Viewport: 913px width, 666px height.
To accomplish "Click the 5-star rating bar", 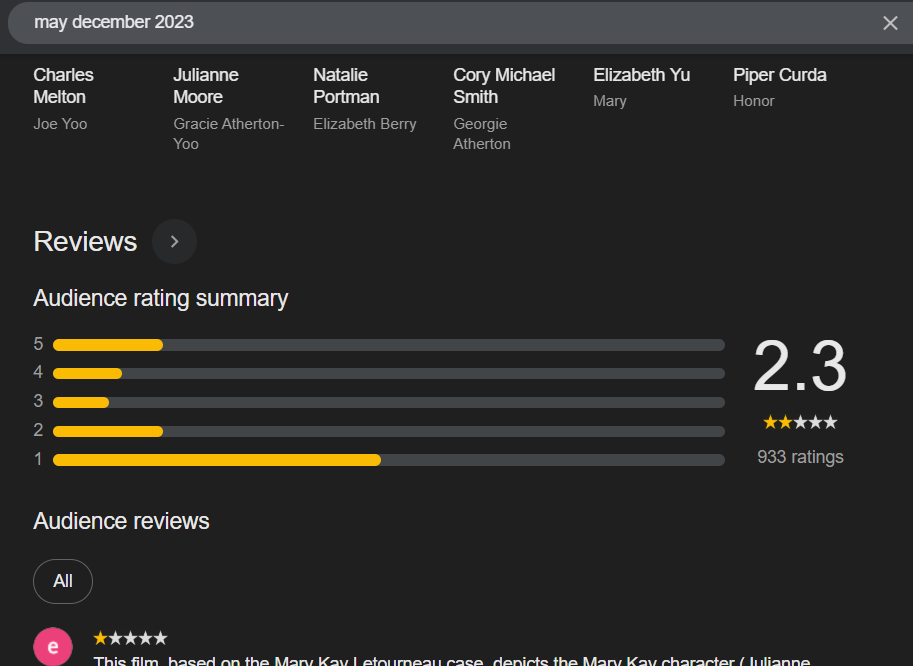I will 388,345.
